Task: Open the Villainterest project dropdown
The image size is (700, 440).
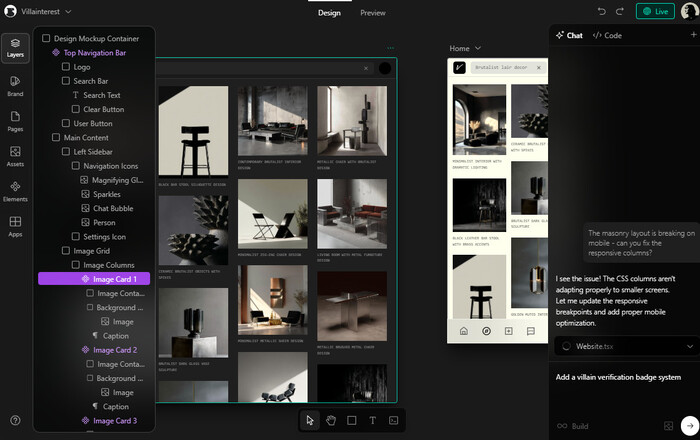Action: [x=43, y=12]
